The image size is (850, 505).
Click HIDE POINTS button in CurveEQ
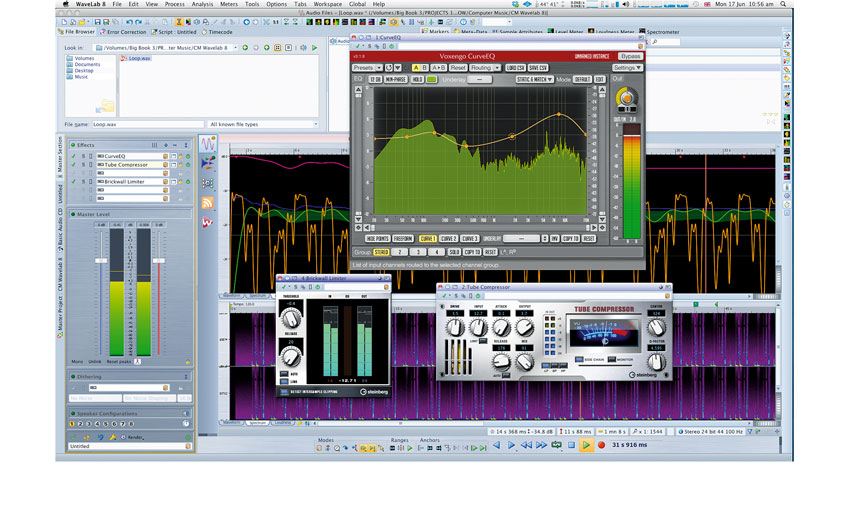coord(377,238)
